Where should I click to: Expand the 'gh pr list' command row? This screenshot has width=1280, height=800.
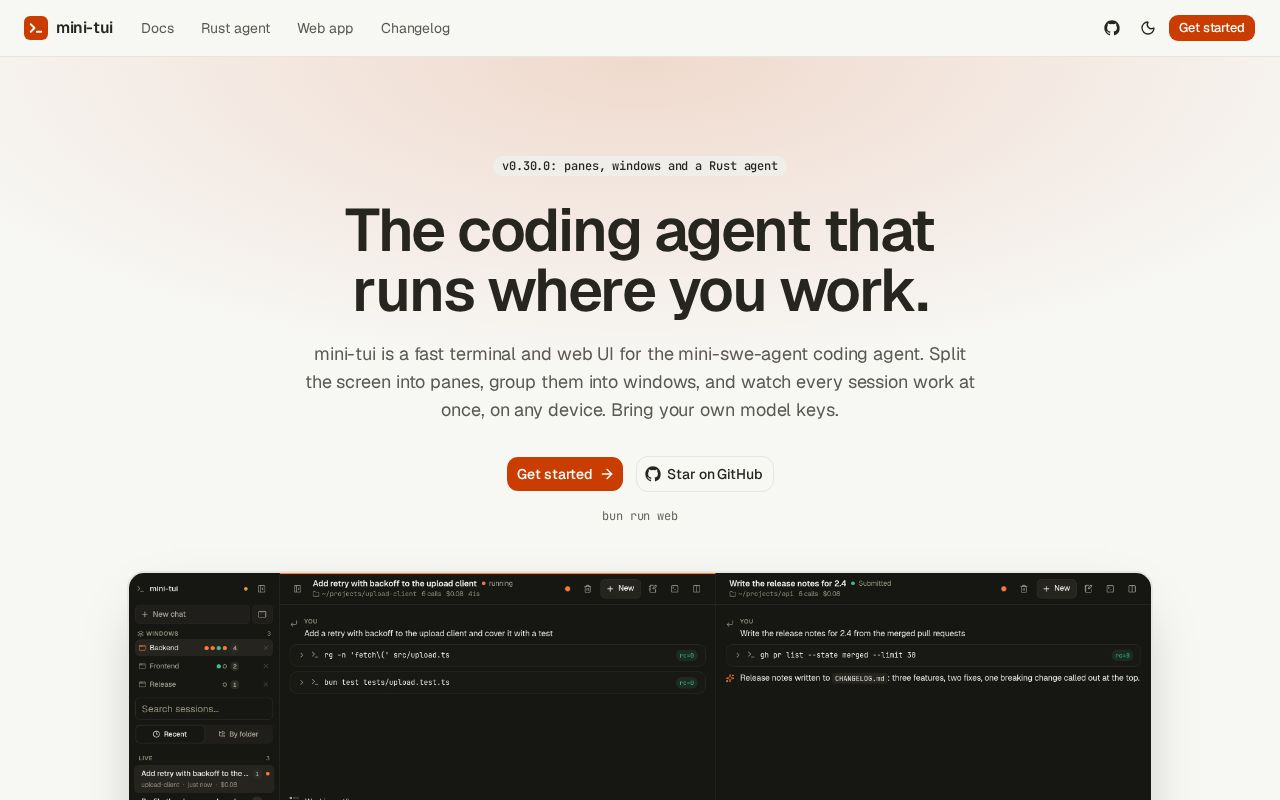[933, 655]
